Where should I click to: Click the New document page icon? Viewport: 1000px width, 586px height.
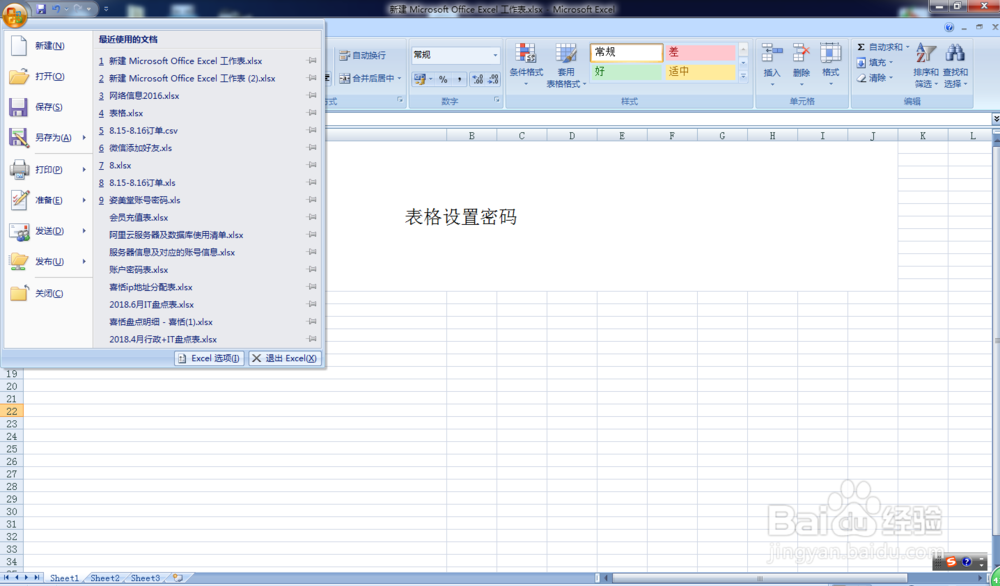tap(19, 45)
